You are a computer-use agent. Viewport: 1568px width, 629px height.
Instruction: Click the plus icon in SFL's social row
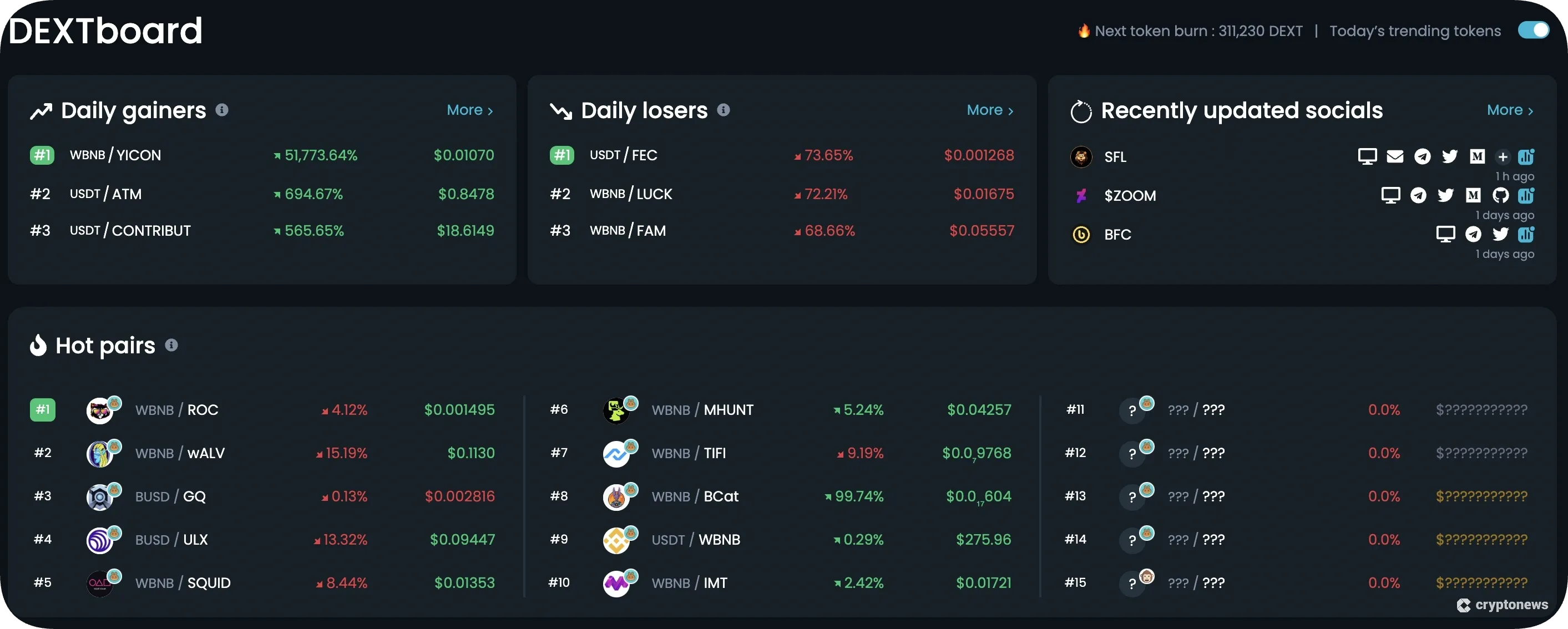(x=1503, y=156)
